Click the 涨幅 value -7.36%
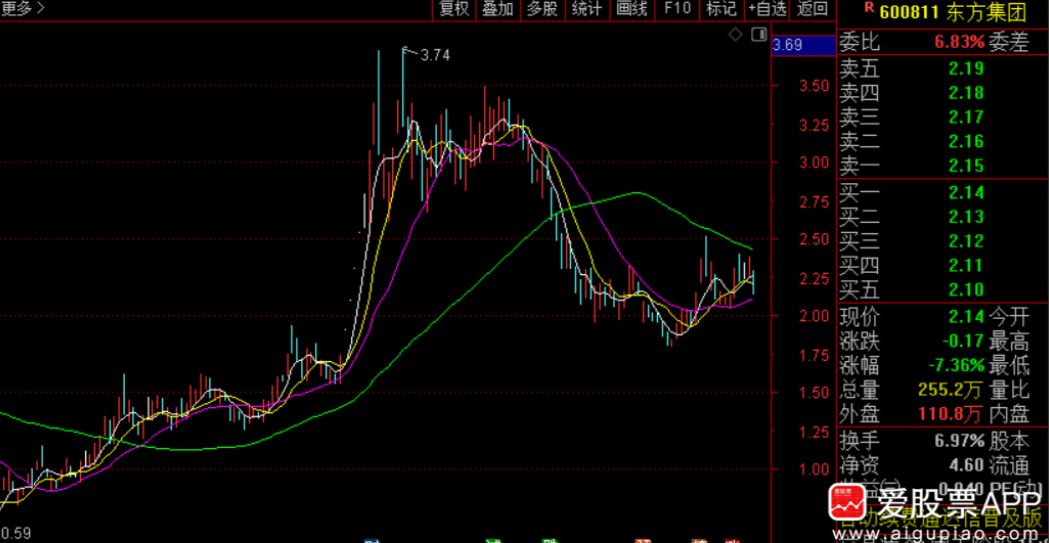The height and width of the screenshot is (543, 1049). pos(957,366)
